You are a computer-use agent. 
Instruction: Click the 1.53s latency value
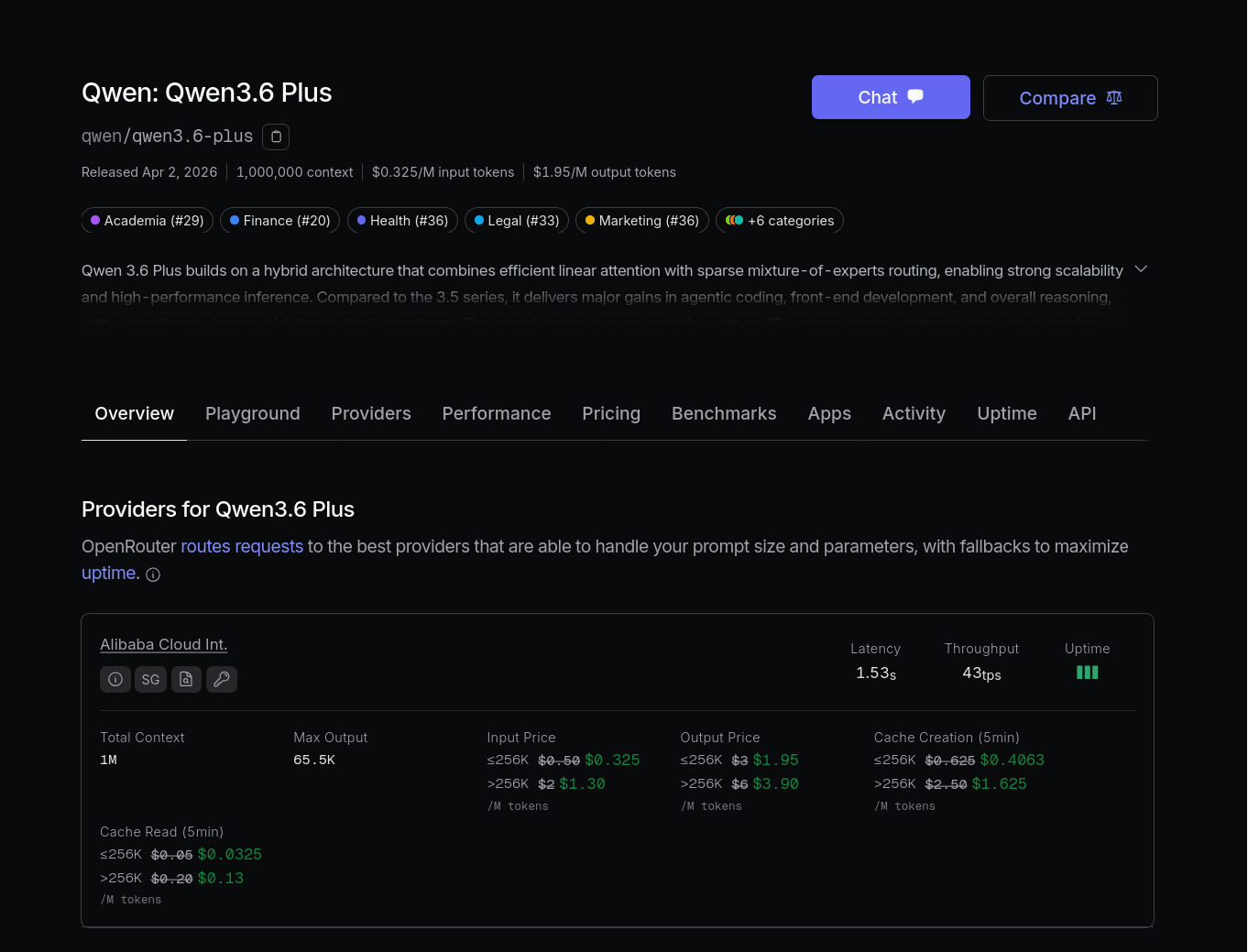coord(876,673)
